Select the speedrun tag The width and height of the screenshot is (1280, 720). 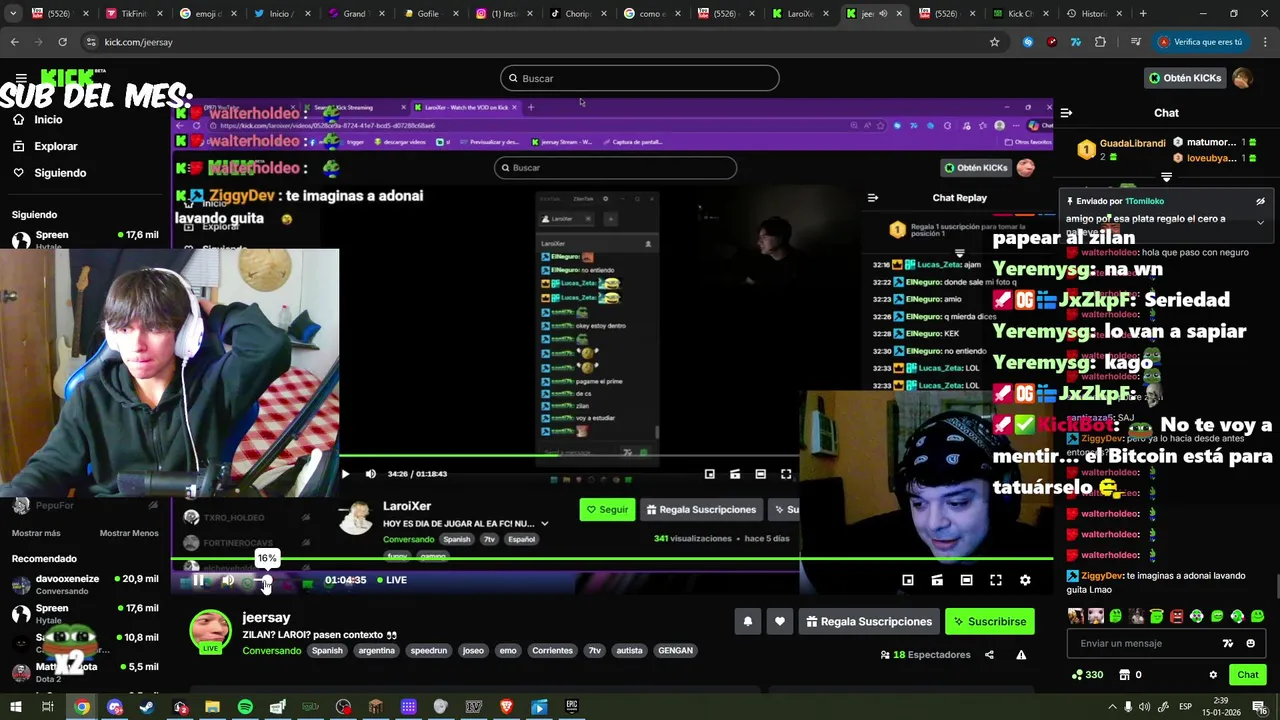(x=429, y=650)
